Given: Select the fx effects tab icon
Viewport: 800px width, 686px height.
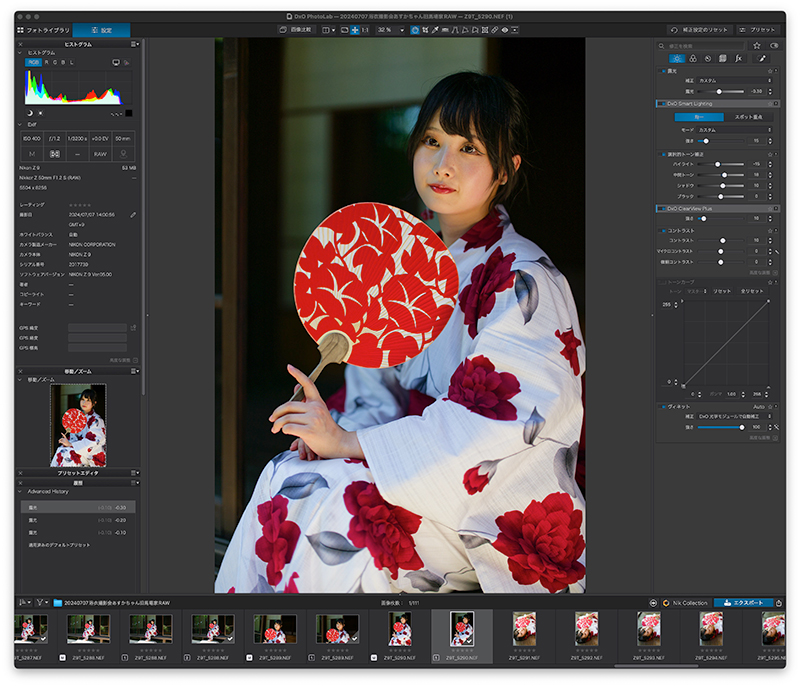Looking at the screenshot, I should pos(738,59).
